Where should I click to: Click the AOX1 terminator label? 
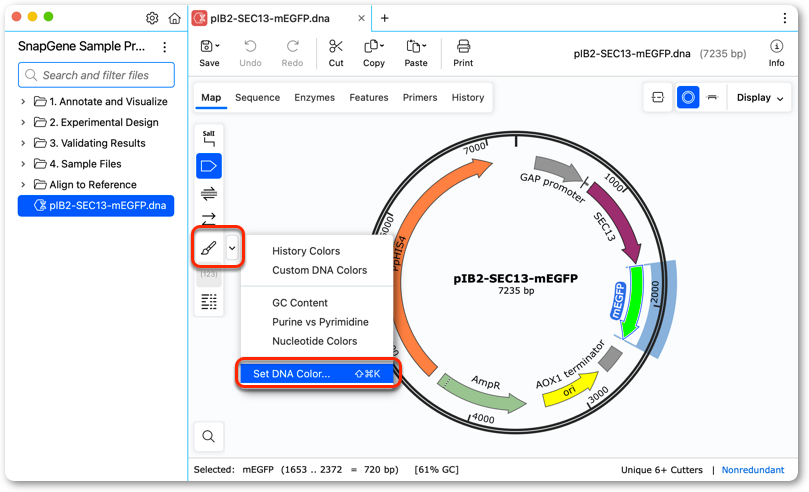pos(569,365)
